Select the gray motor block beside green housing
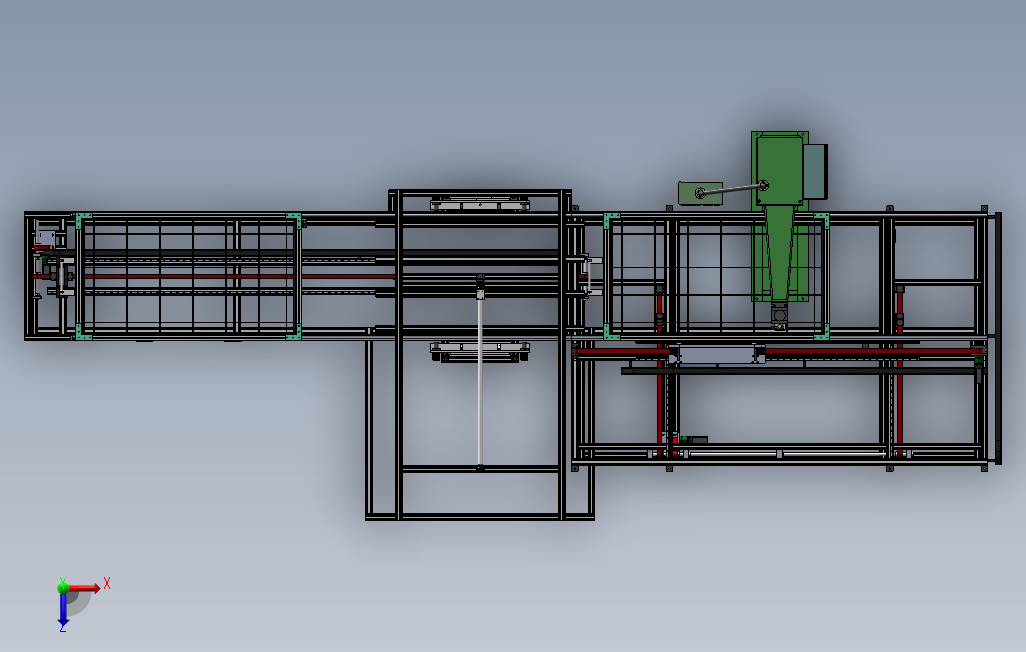This screenshot has height=652, width=1026. click(815, 171)
